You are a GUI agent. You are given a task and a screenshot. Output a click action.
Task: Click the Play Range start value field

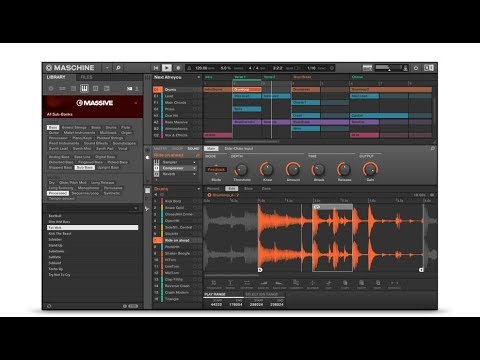217,305
